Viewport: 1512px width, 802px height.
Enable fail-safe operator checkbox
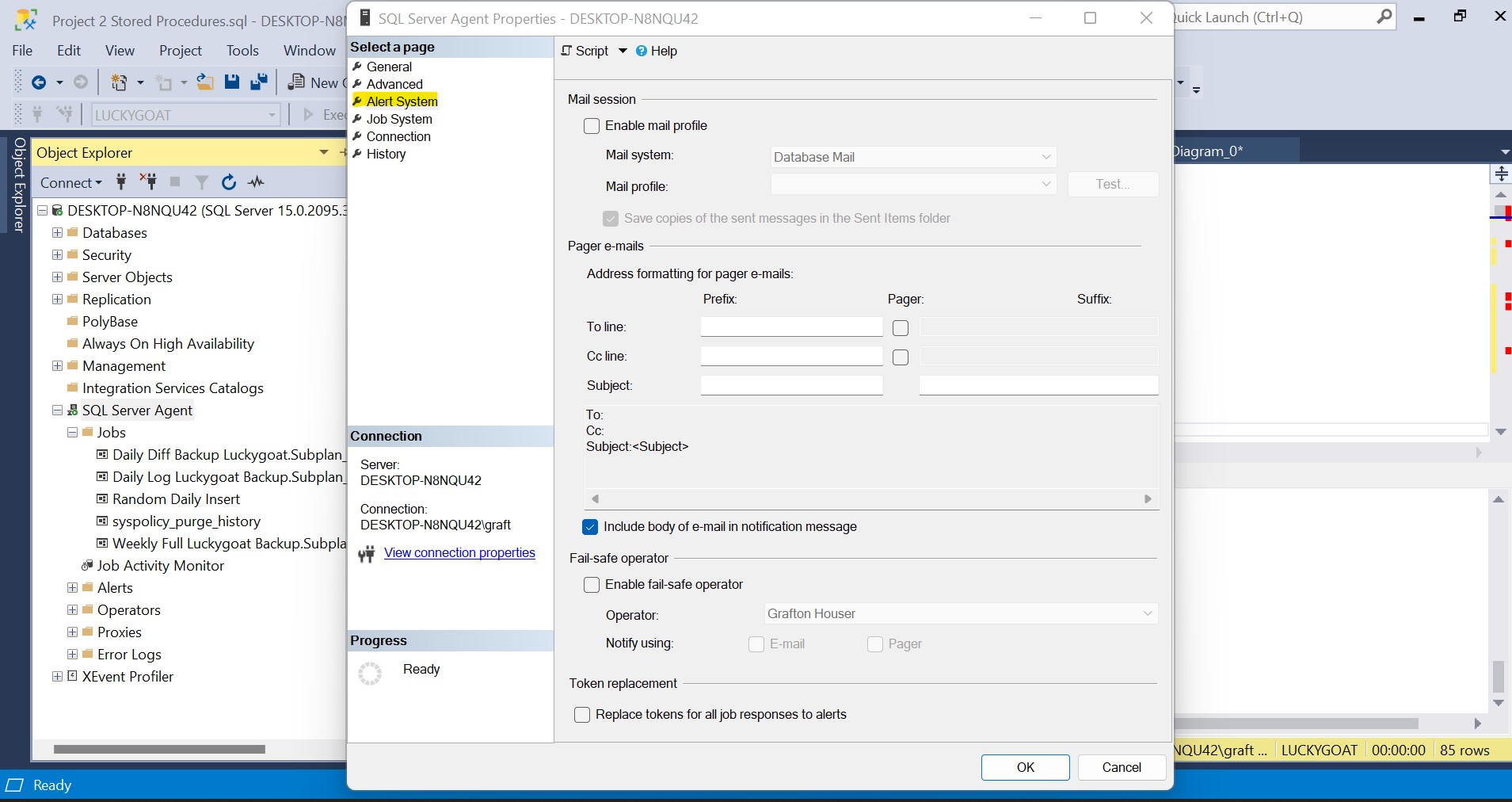(592, 585)
